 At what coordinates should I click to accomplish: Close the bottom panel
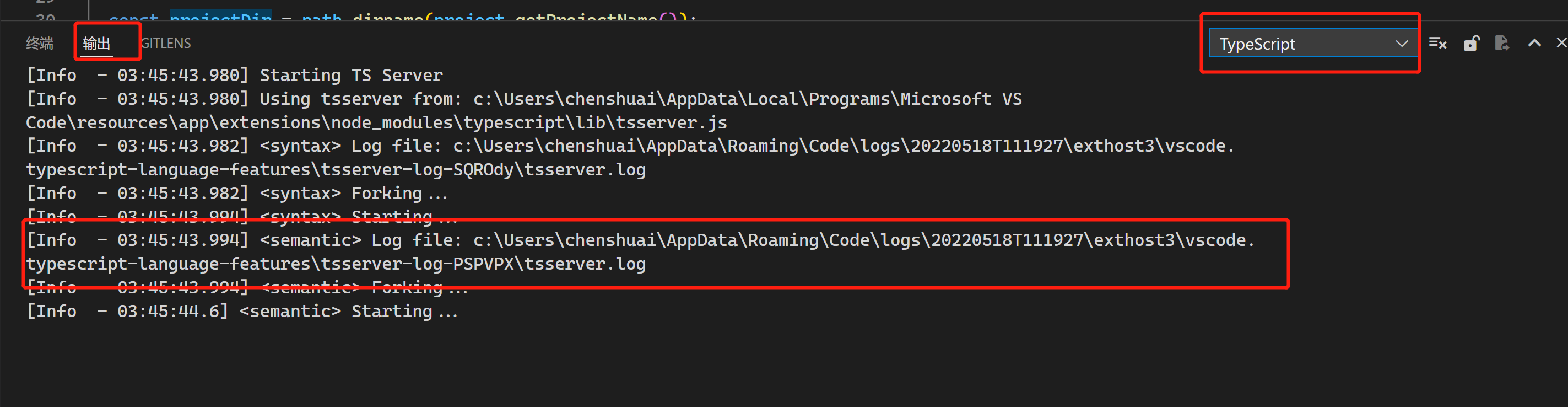click(1561, 43)
